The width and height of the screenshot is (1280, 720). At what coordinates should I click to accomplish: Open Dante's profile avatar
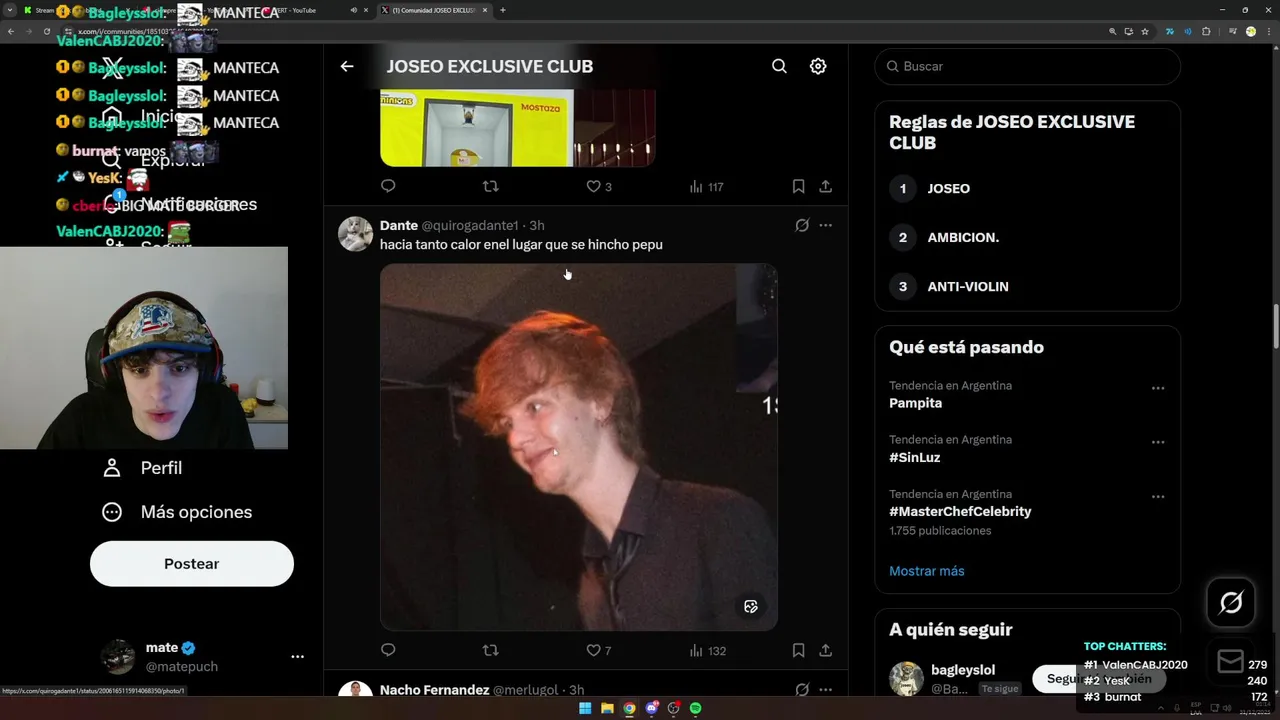tap(355, 234)
